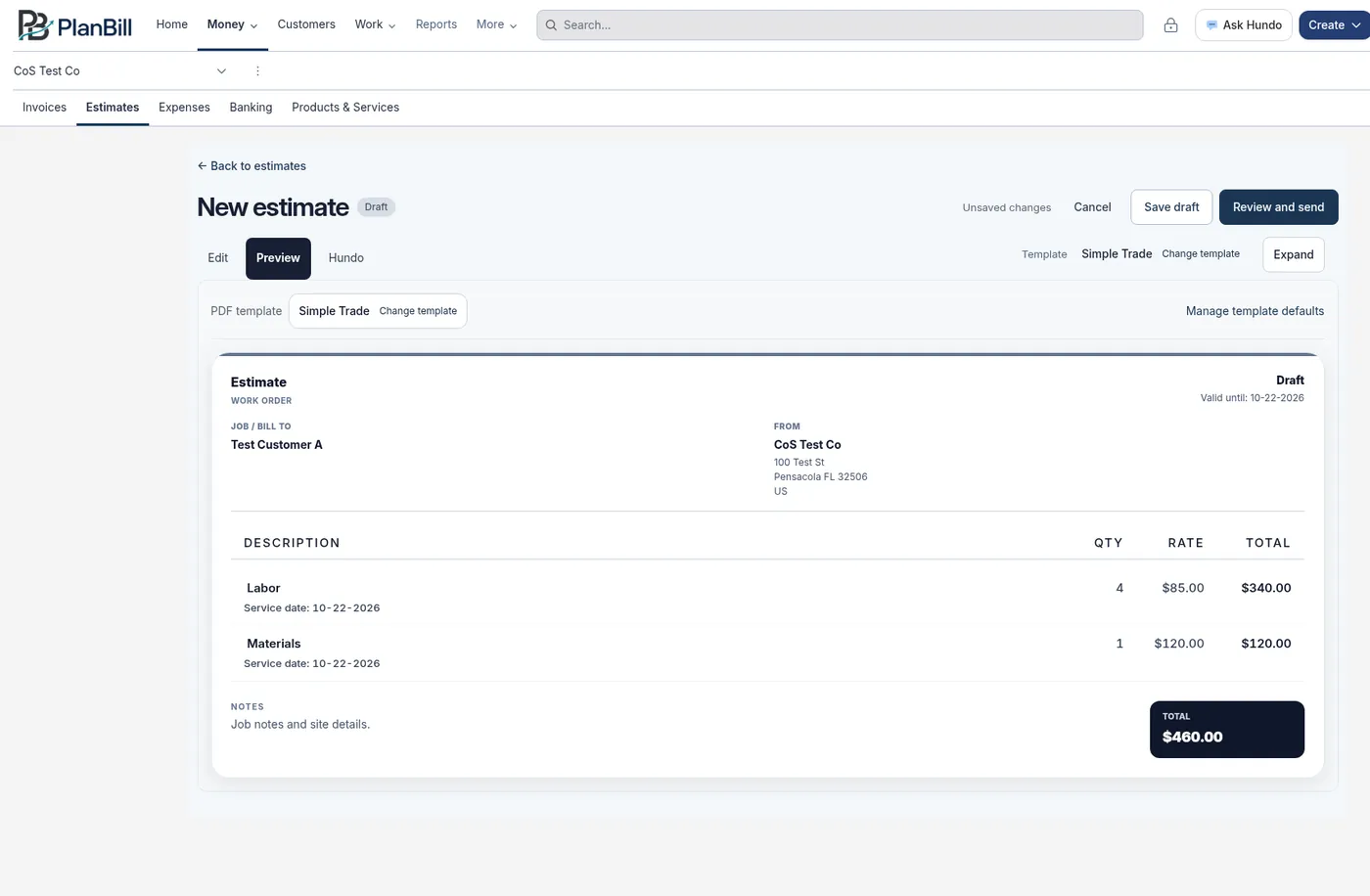
Task: Go to the Home page
Action: tap(172, 24)
